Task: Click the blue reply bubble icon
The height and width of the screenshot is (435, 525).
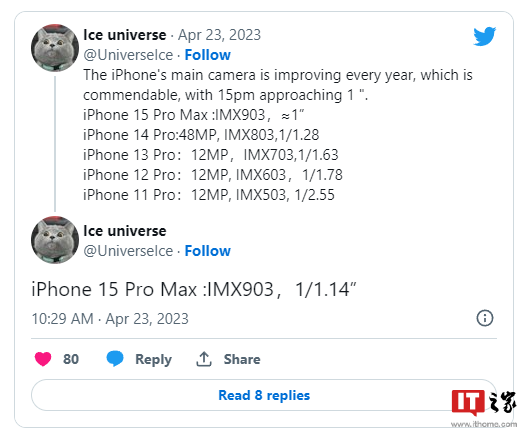Action: click(115, 359)
